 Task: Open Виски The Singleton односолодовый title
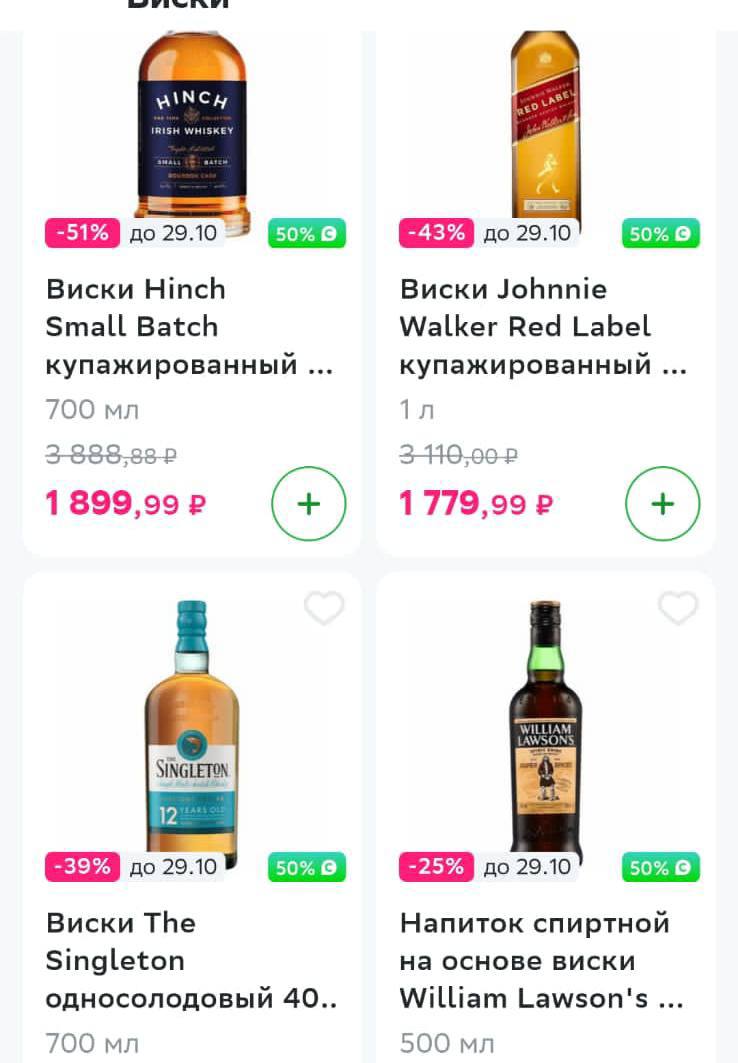[192, 961]
